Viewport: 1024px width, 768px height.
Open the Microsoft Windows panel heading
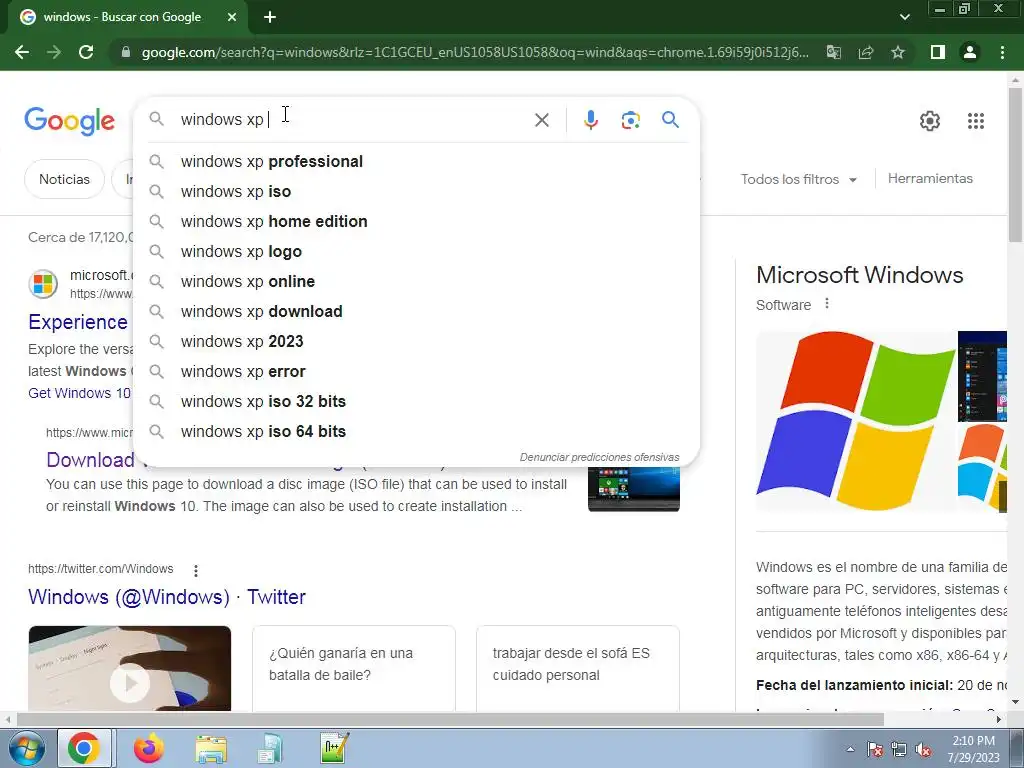click(x=859, y=275)
